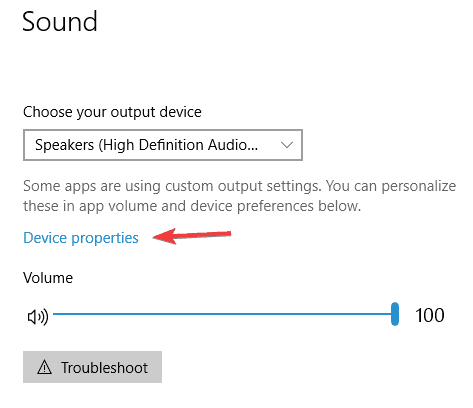Click the device preferences below text line
This screenshot has height=408, width=473.
192,206
